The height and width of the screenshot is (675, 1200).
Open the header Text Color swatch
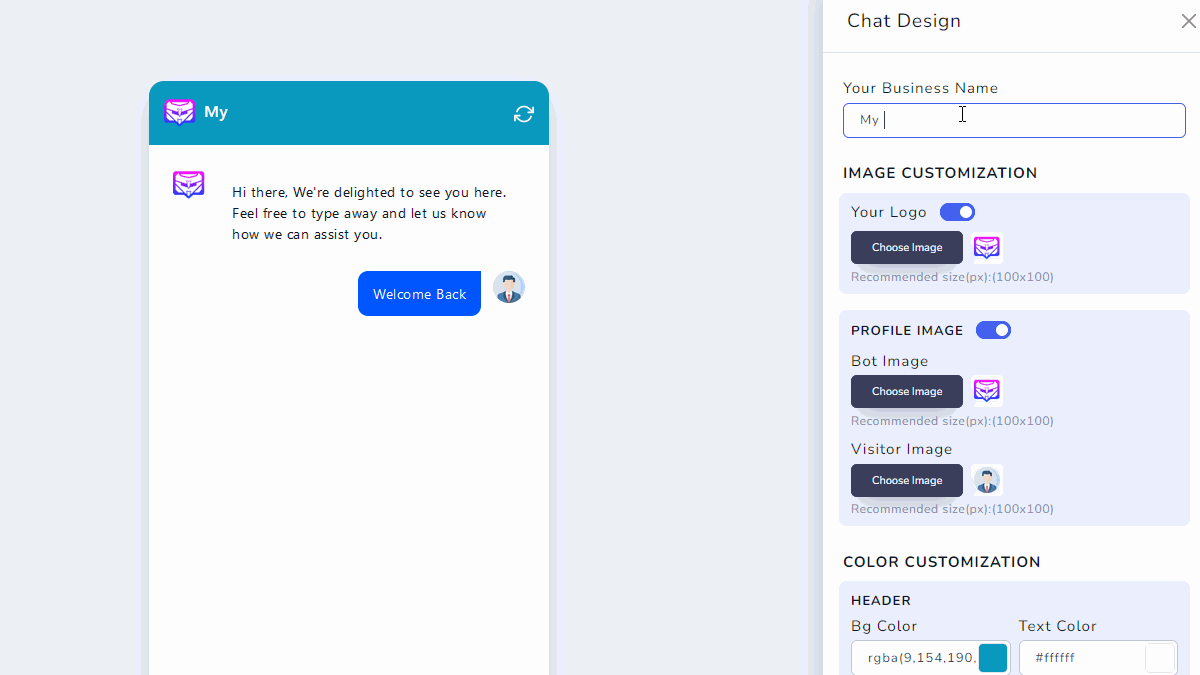(1160, 658)
